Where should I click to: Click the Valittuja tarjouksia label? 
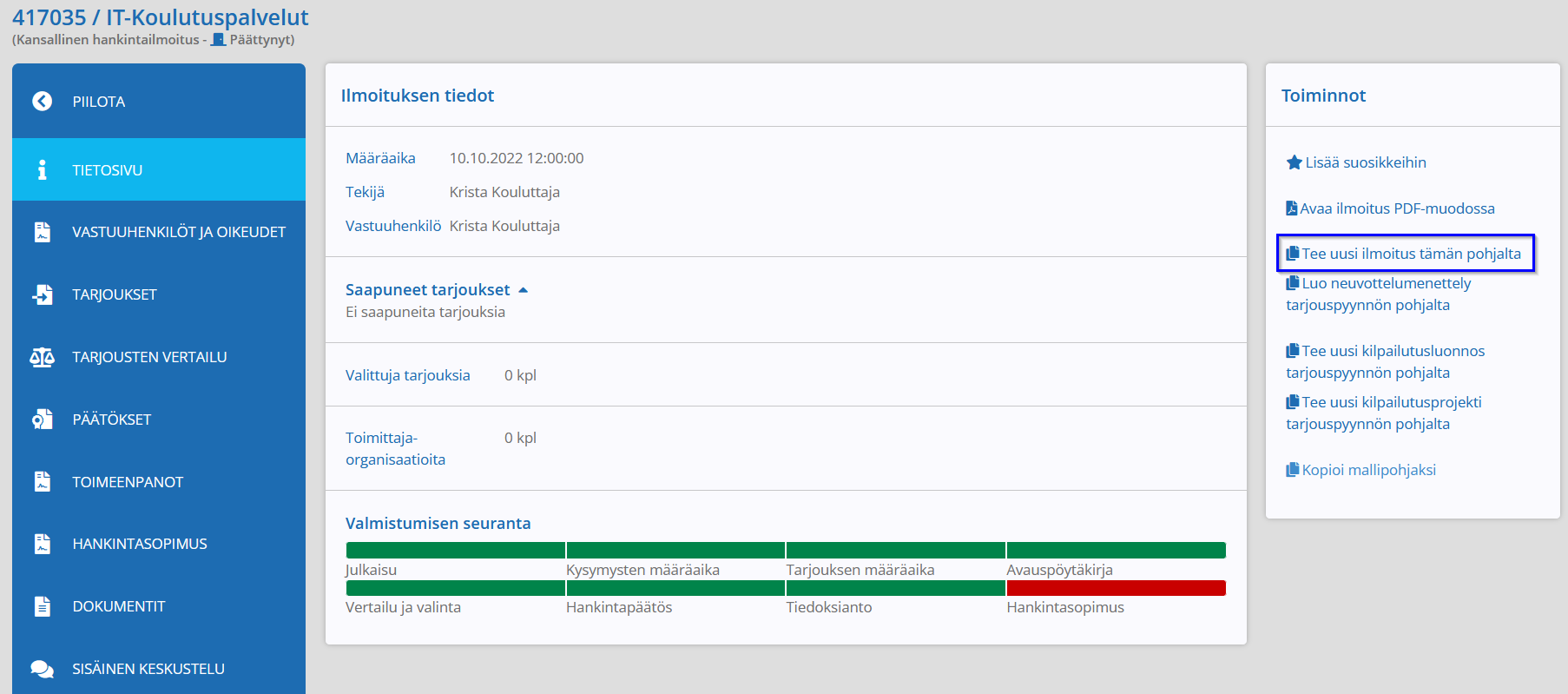pyautogui.click(x=408, y=375)
